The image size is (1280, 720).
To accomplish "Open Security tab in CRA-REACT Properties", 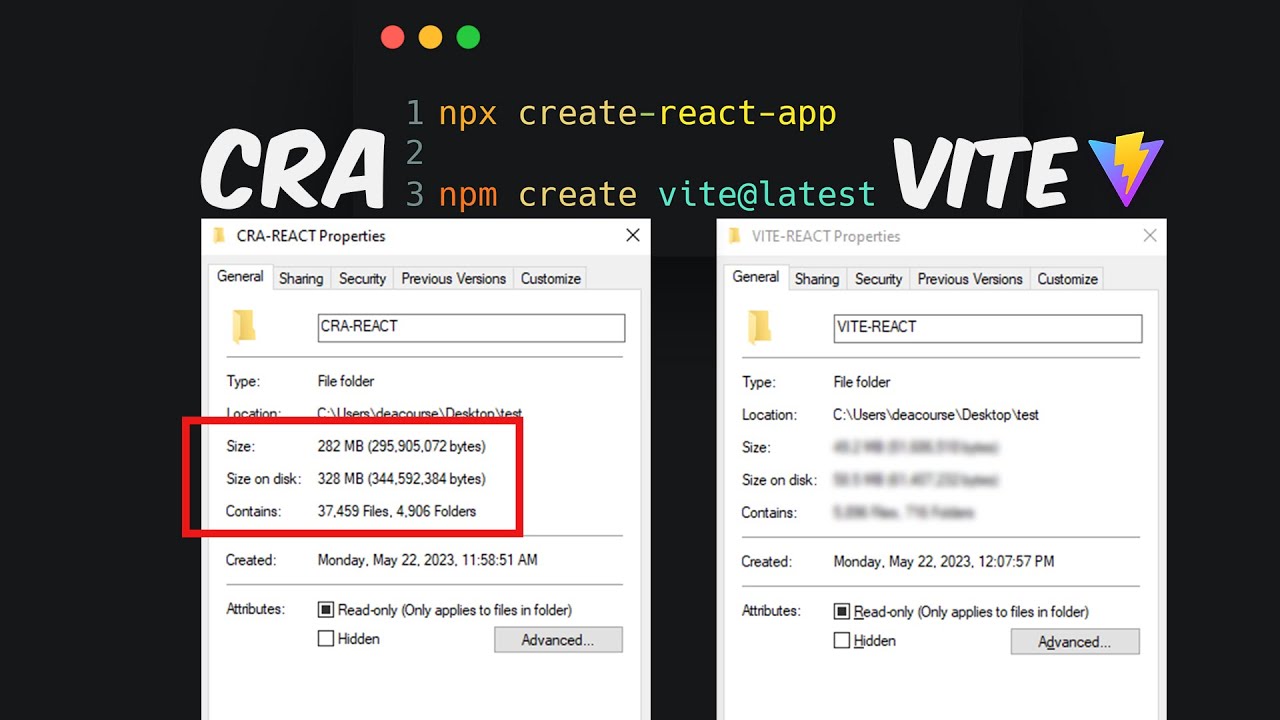I will pyautogui.click(x=362, y=279).
